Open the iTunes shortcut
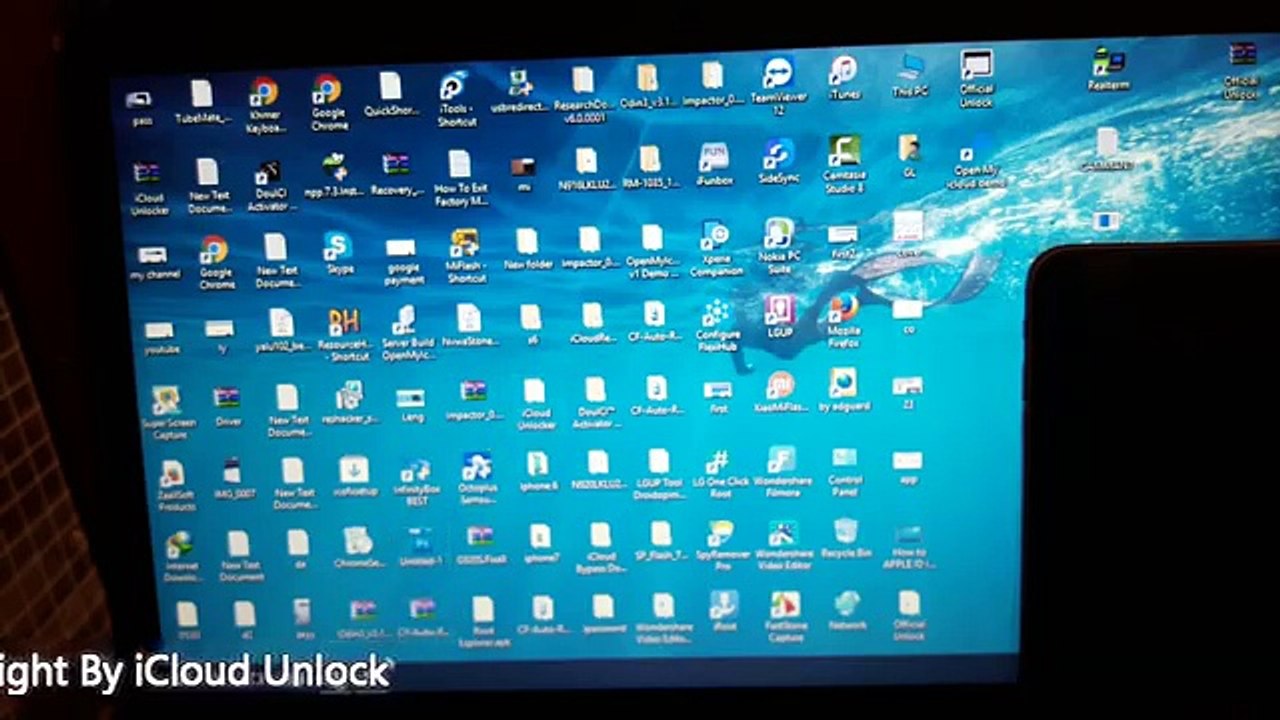Image resolution: width=1280 pixels, height=720 pixels. point(843,77)
